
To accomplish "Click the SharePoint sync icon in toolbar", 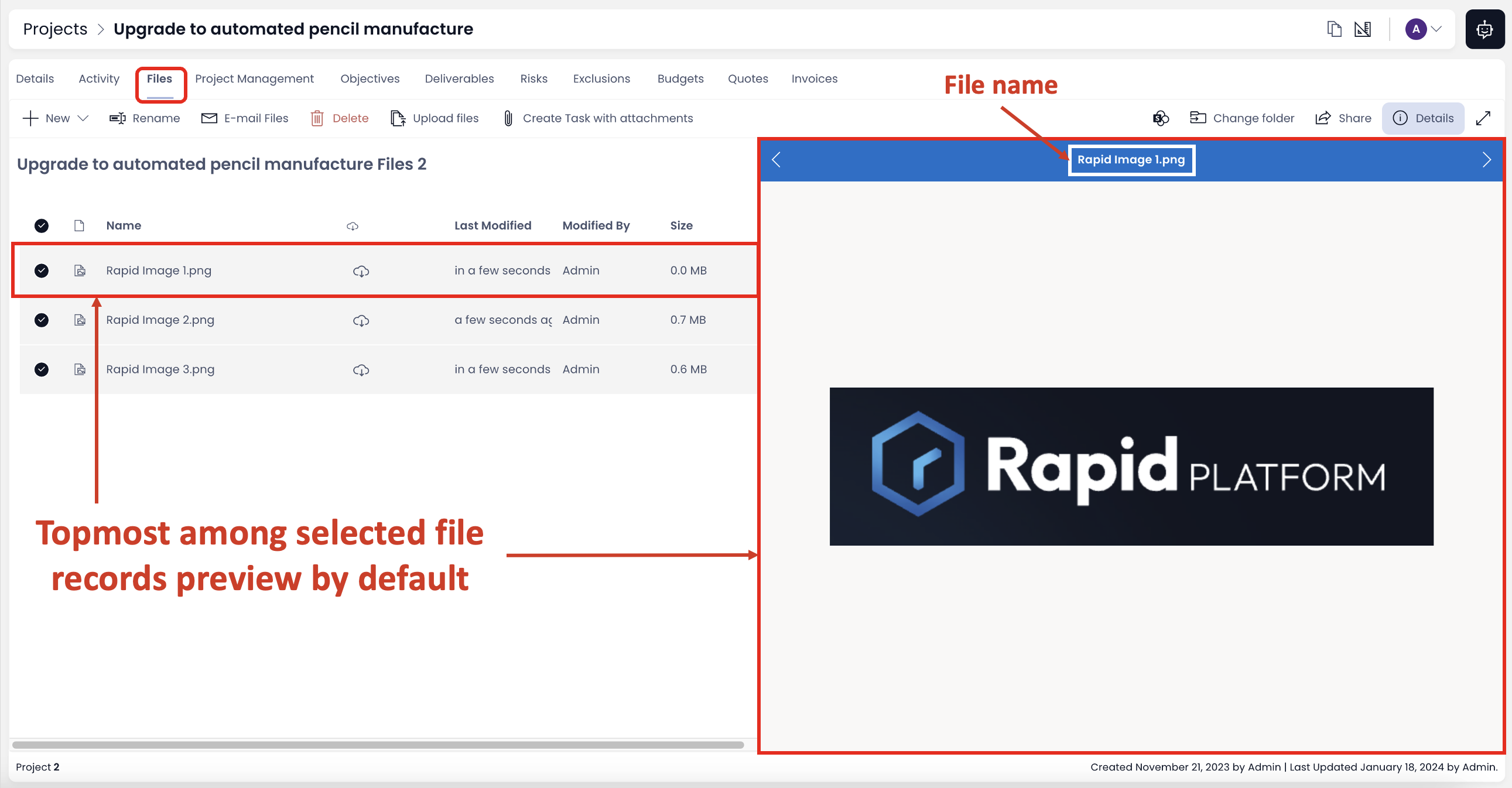I will [1161, 118].
